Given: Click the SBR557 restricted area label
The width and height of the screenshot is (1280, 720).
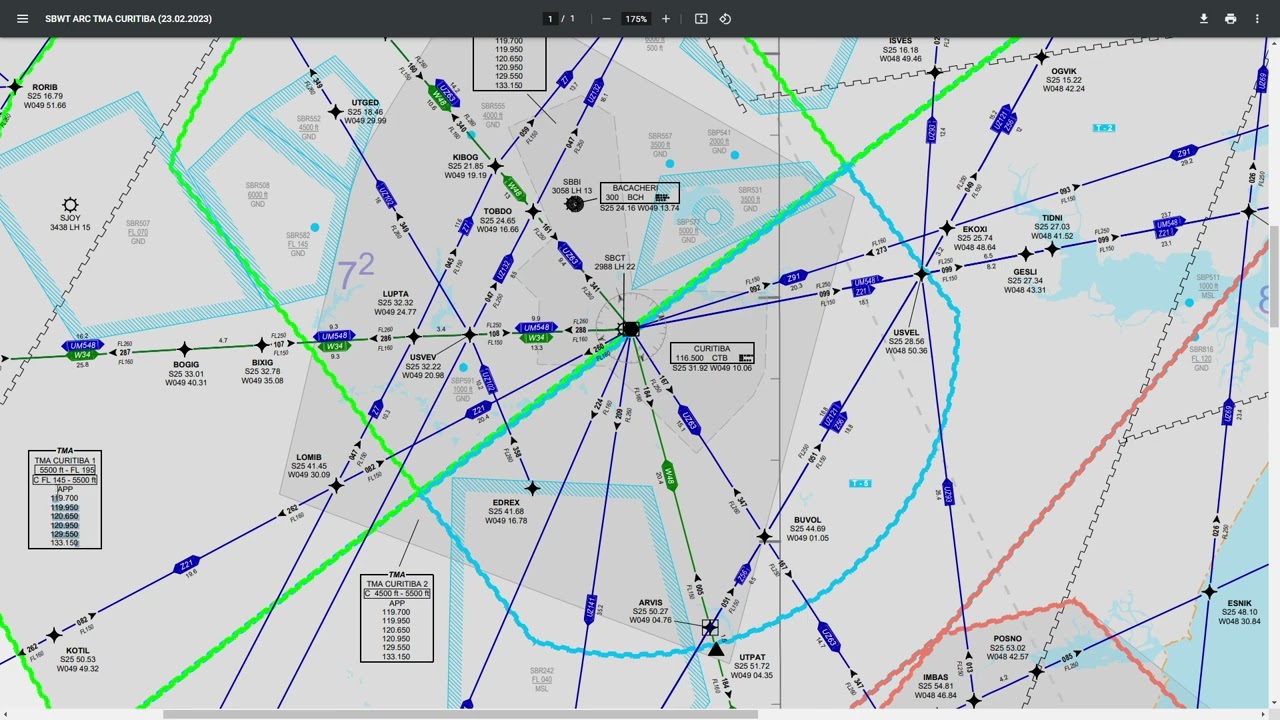Looking at the screenshot, I should 660,145.
